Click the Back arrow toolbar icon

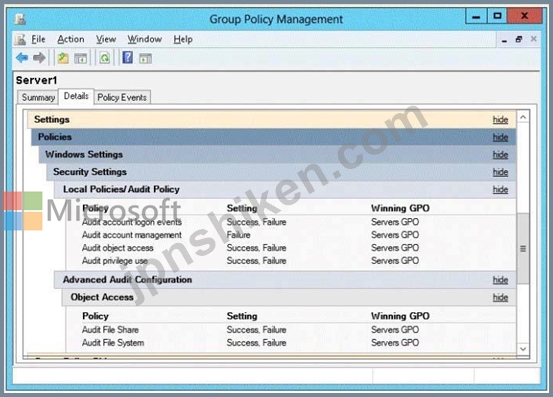(22, 57)
